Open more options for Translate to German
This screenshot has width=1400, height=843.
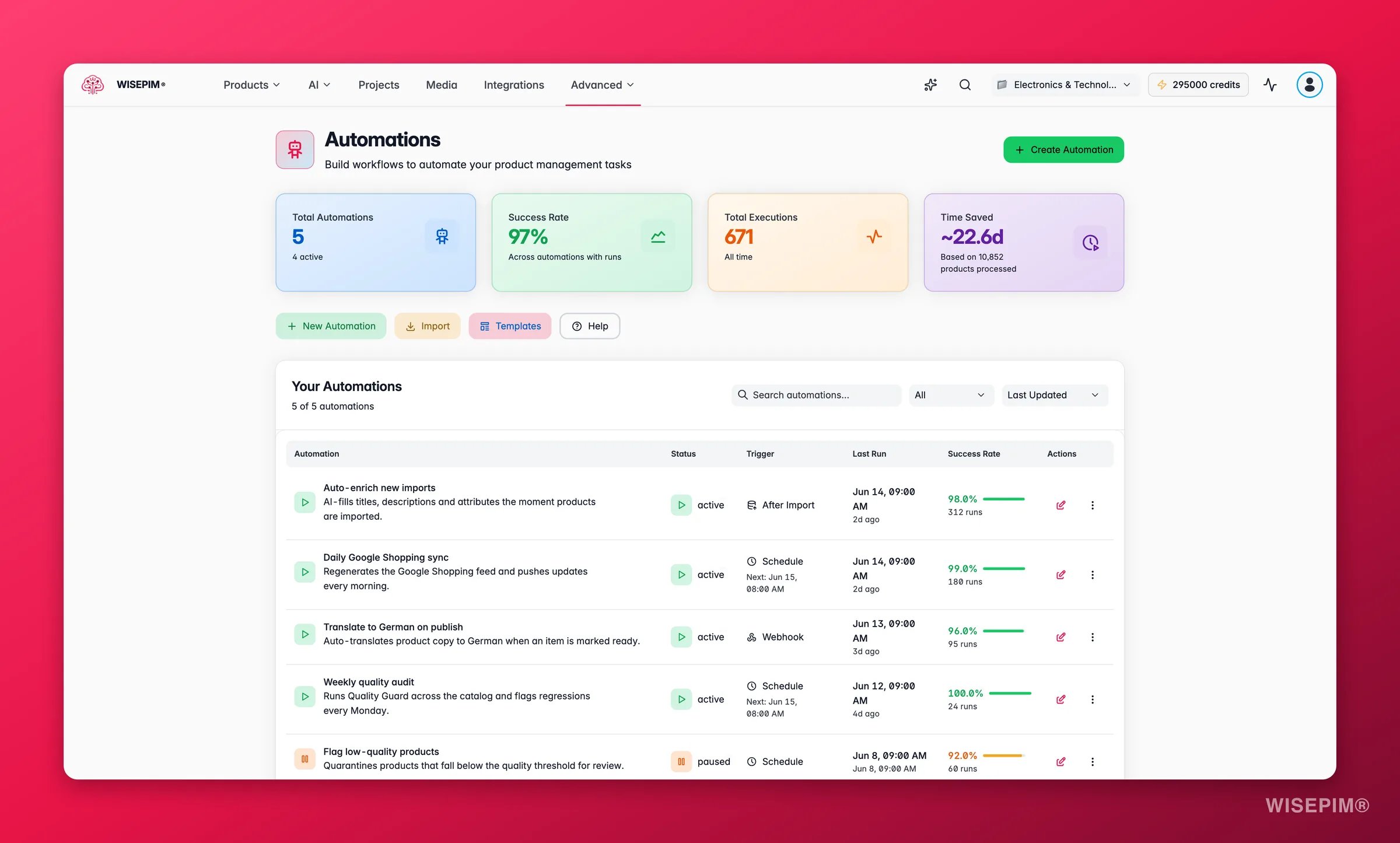coord(1092,637)
